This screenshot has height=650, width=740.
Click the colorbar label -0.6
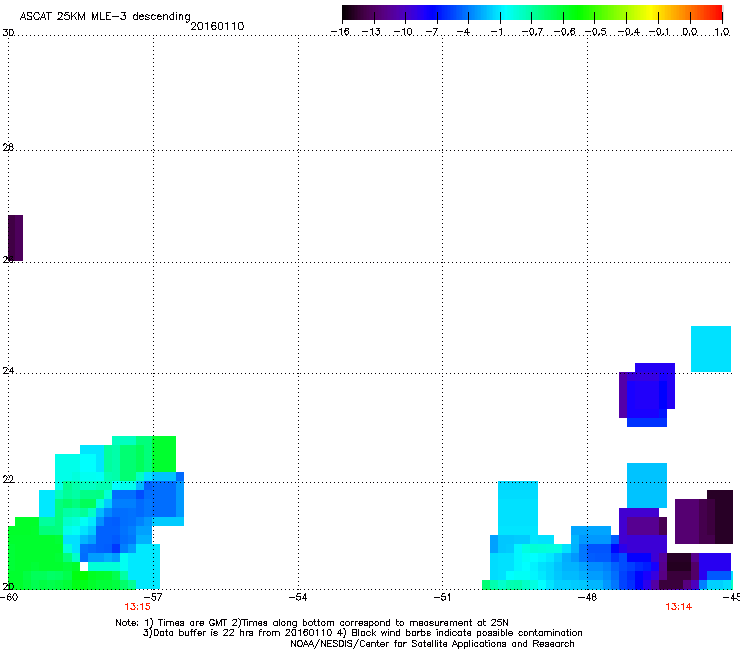coord(564,32)
